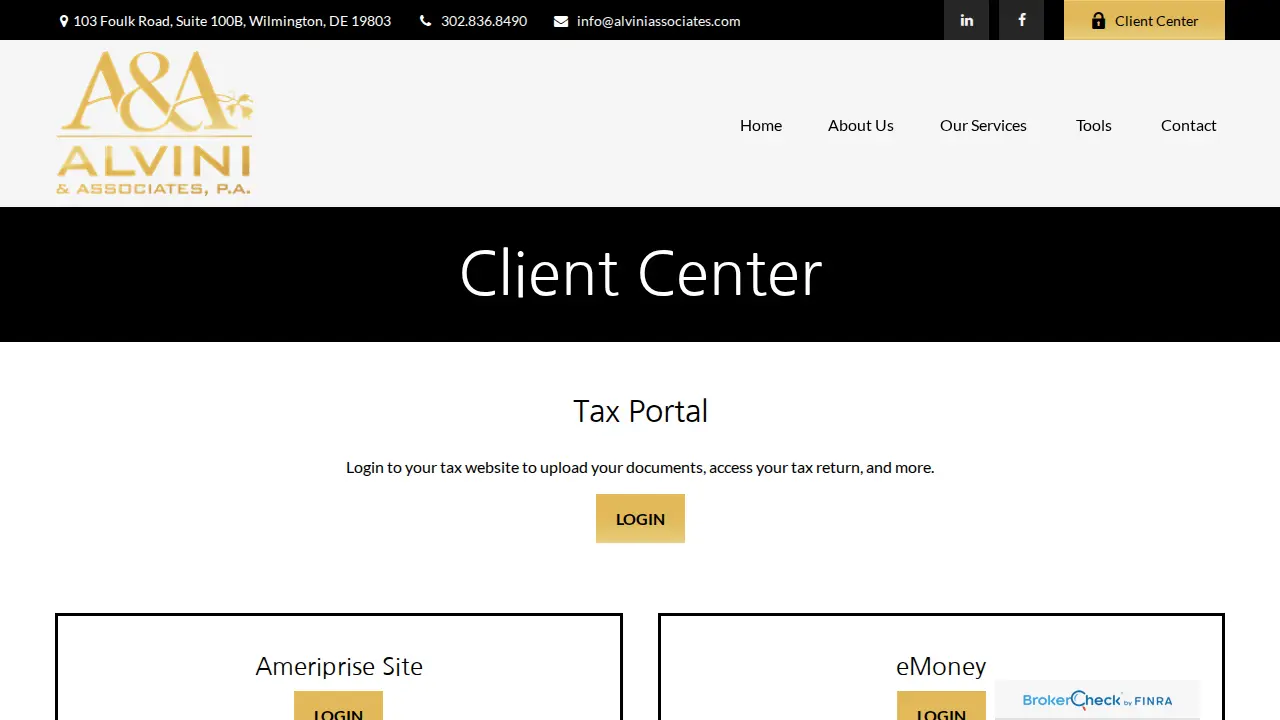Navigate to the Contact page
1280x720 pixels.
1189,125
